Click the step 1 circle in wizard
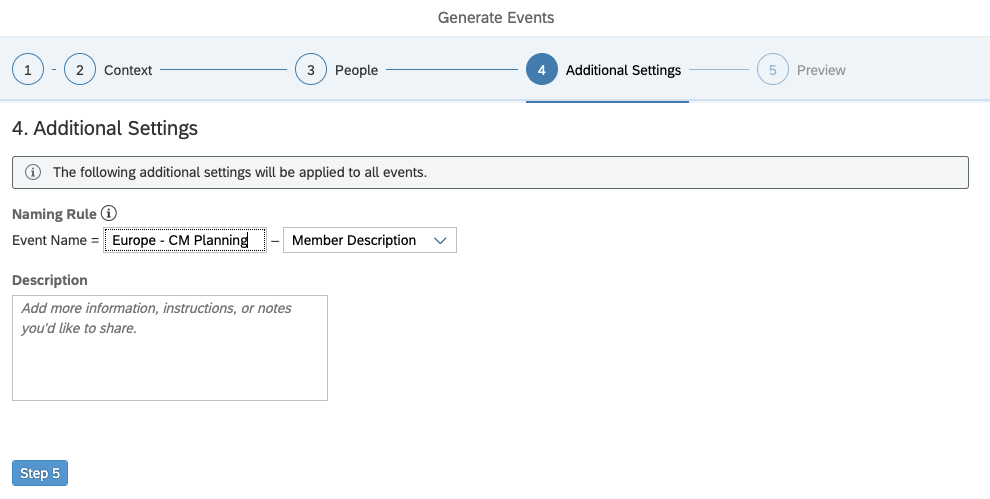Image resolution: width=990 pixels, height=499 pixels. click(28, 69)
